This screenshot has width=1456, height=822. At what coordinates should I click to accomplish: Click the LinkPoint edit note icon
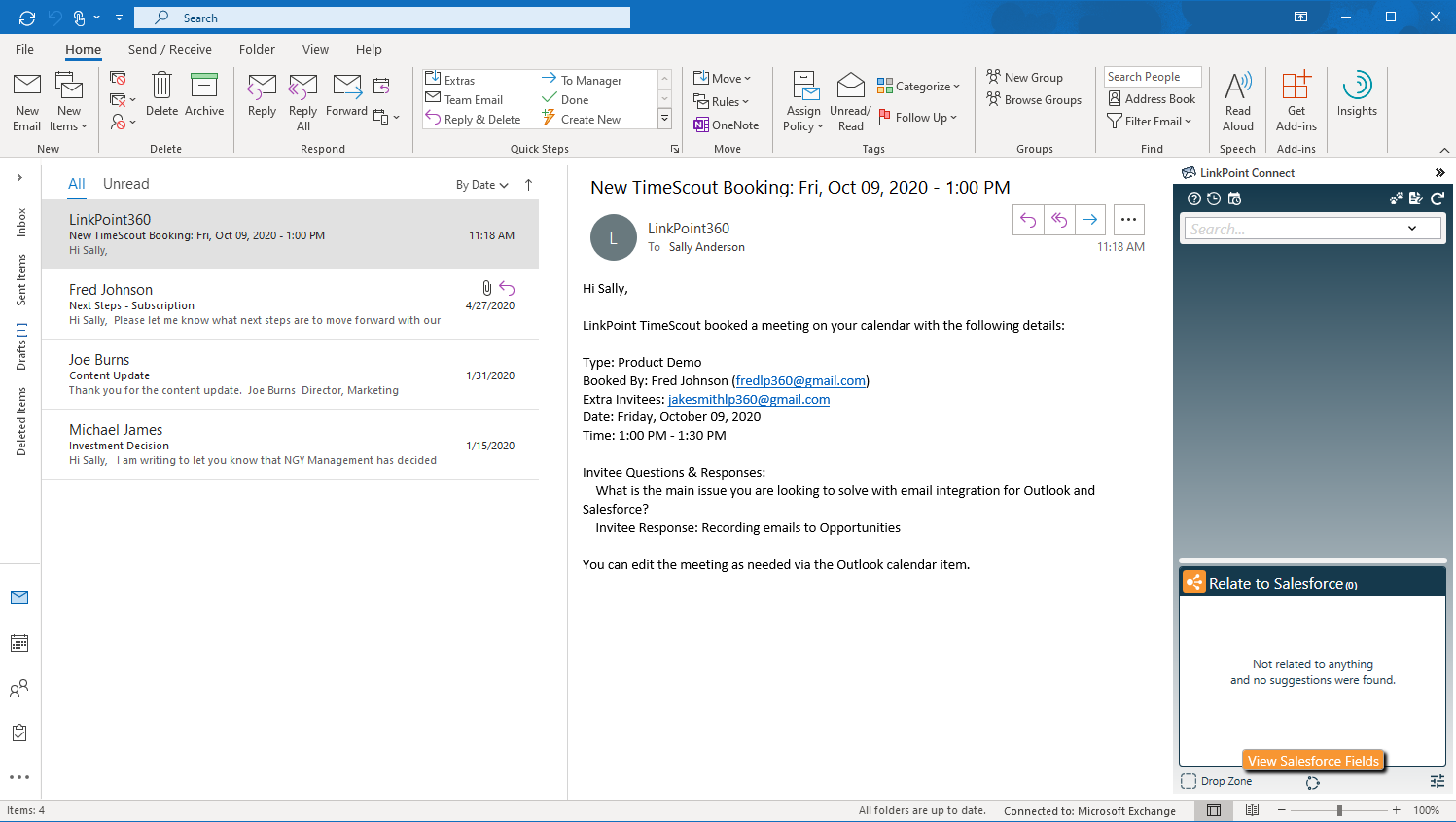pyautogui.click(x=1415, y=198)
